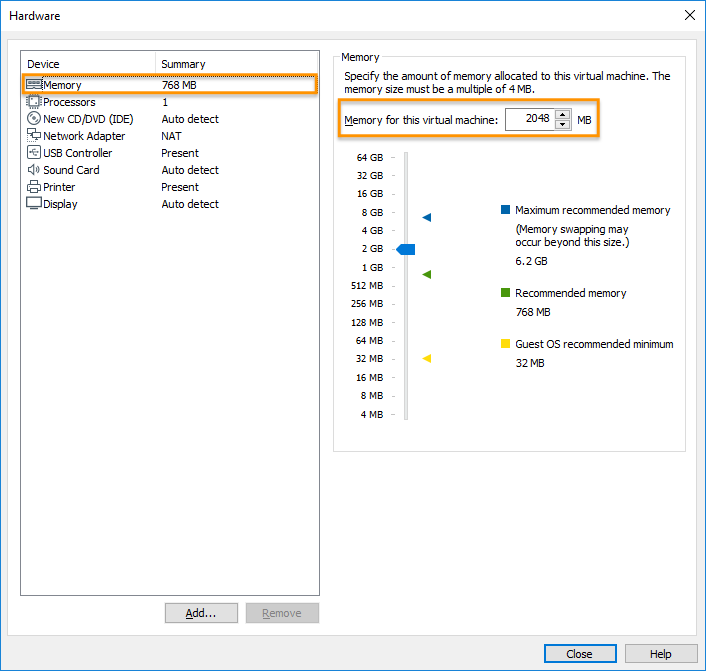This screenshot has height=671, width=706.
Task: Click the 256 MB scale label
Action: [x=367, y=304]
